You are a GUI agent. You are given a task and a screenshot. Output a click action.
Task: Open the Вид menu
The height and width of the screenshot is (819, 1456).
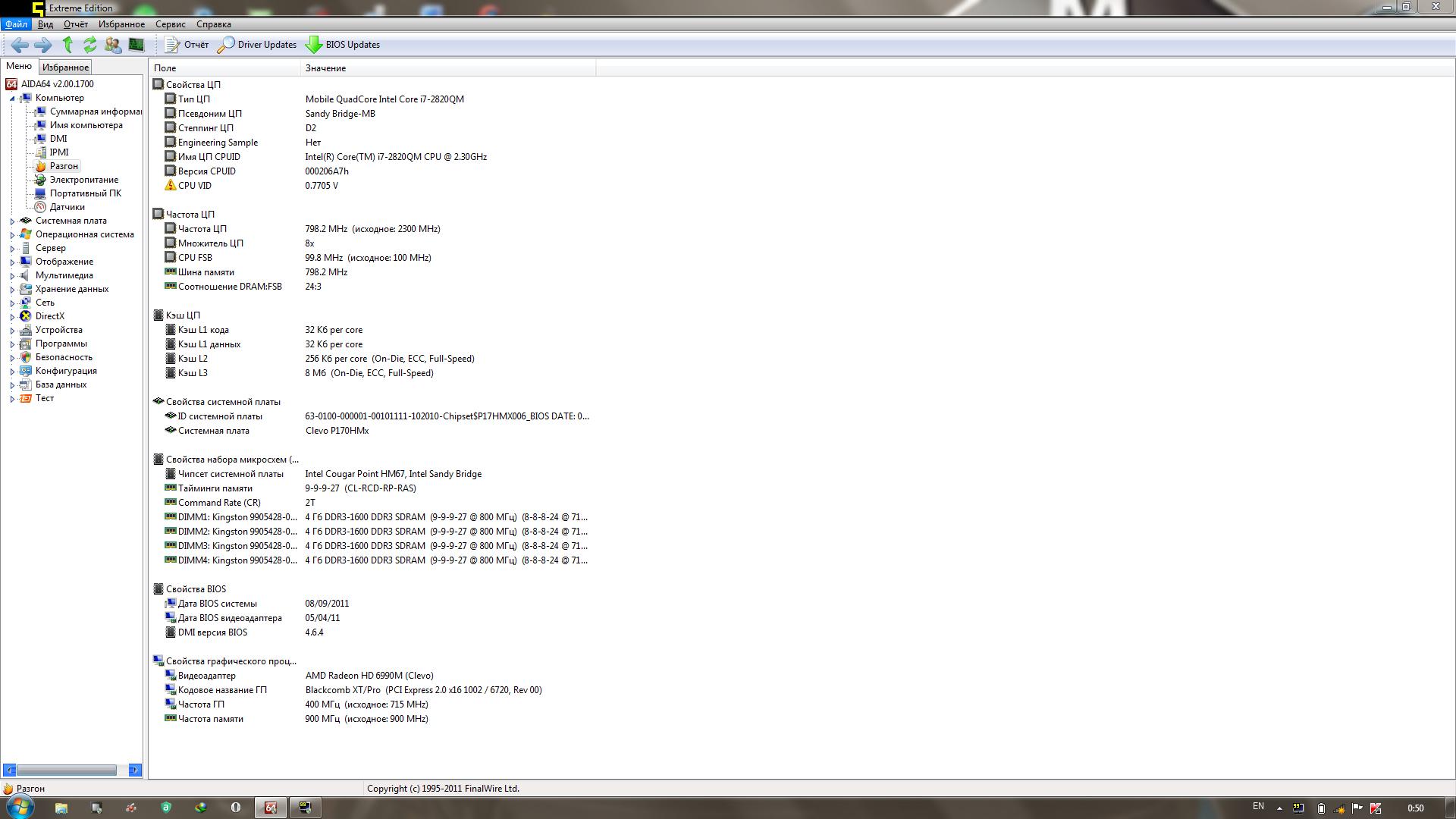45,24
